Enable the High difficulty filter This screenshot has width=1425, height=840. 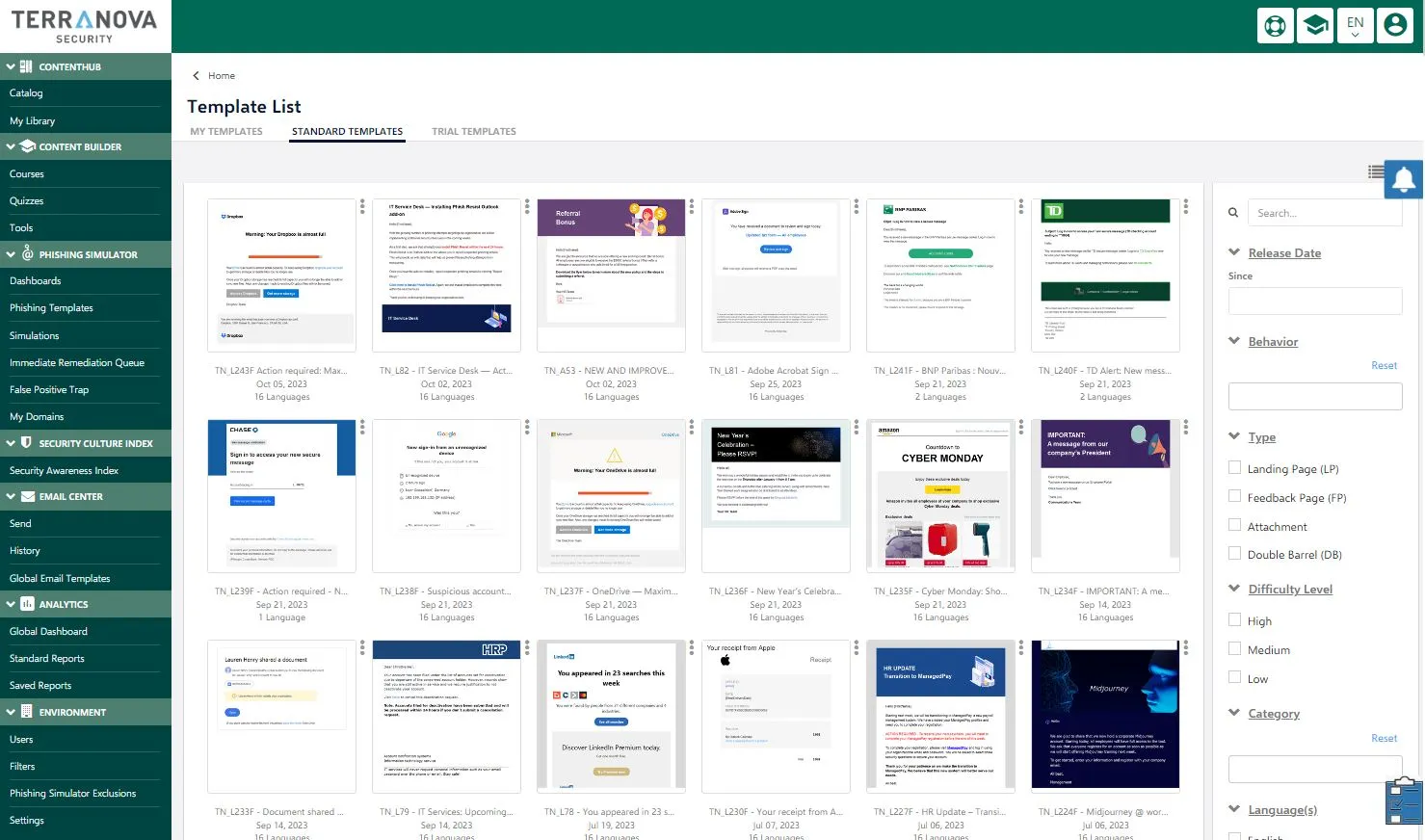tap(1235, 620)
